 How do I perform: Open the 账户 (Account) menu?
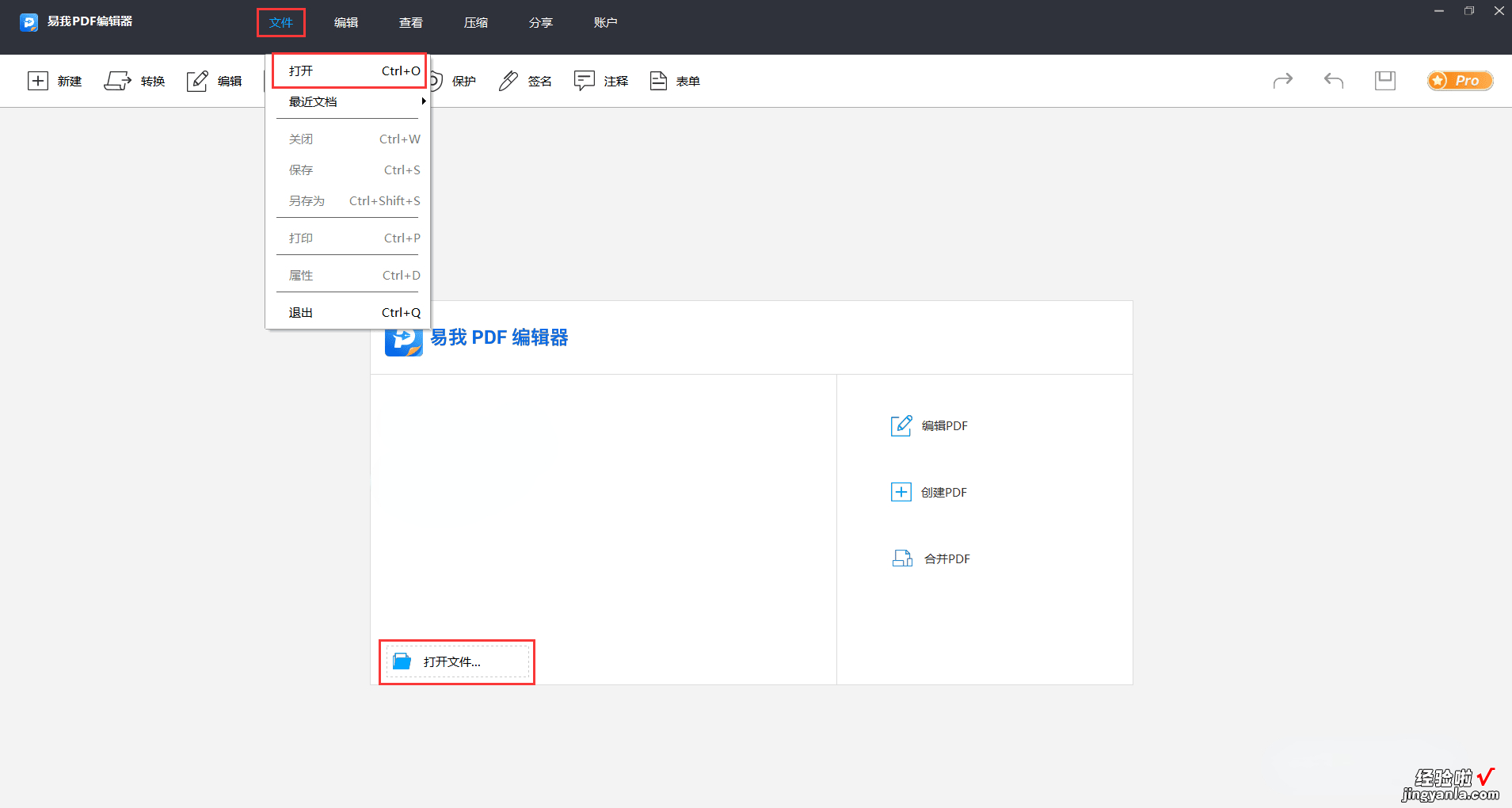click(606, 23)
